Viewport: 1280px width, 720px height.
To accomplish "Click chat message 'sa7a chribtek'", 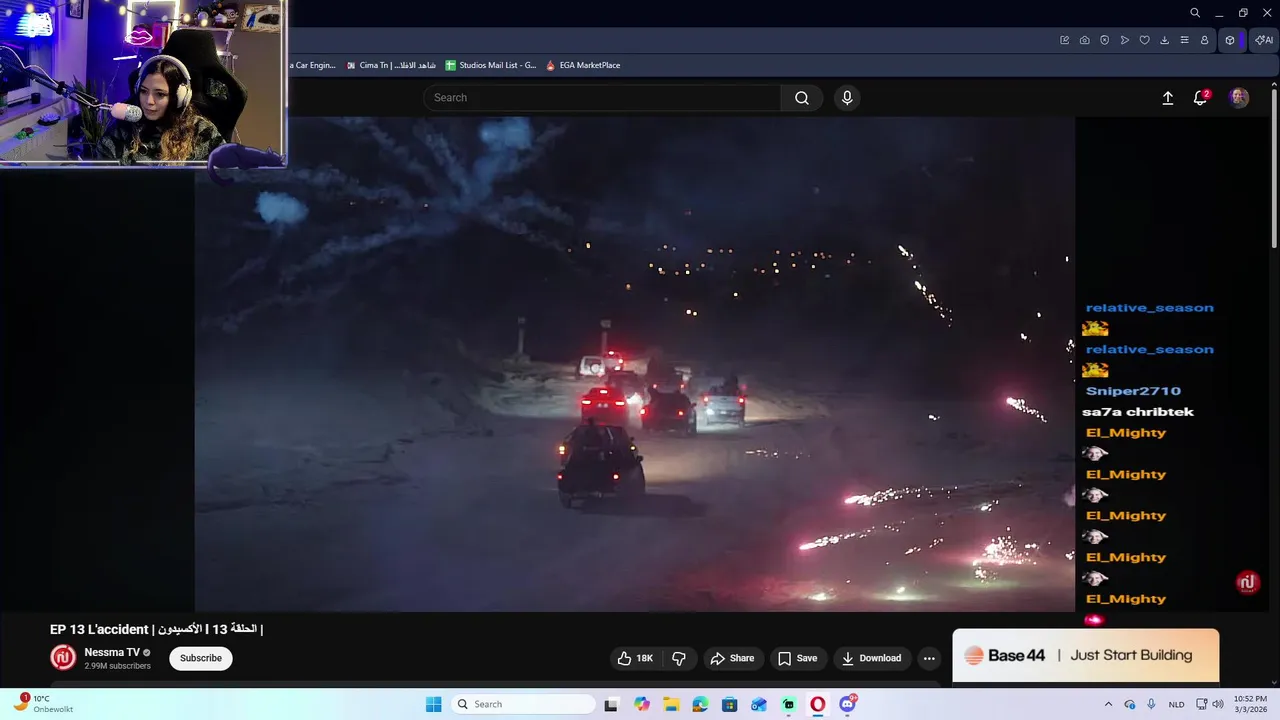I will pyautogui.click(x=1138, y=412).
